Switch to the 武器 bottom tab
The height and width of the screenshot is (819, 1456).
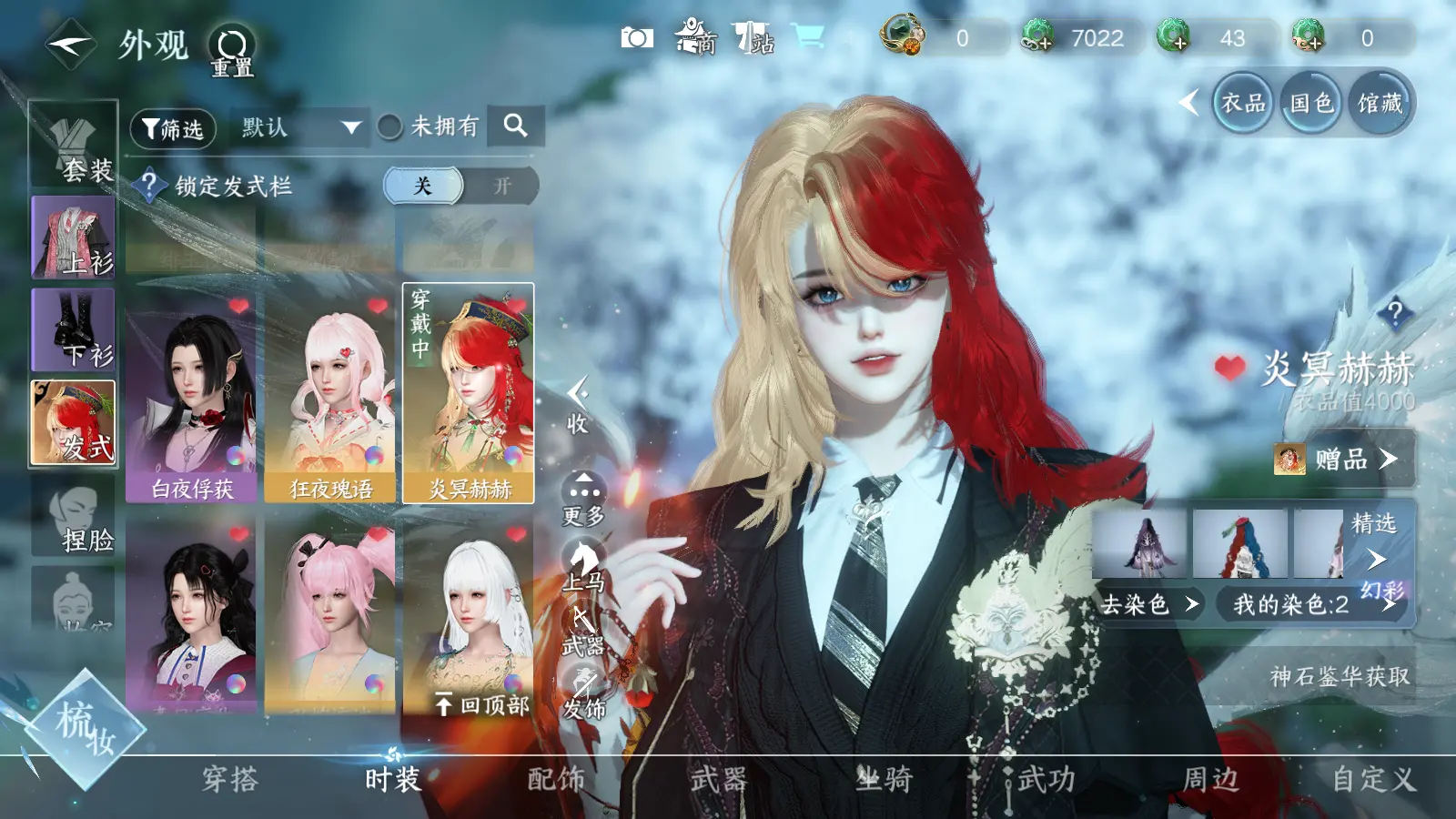click(x=719, y=779)
